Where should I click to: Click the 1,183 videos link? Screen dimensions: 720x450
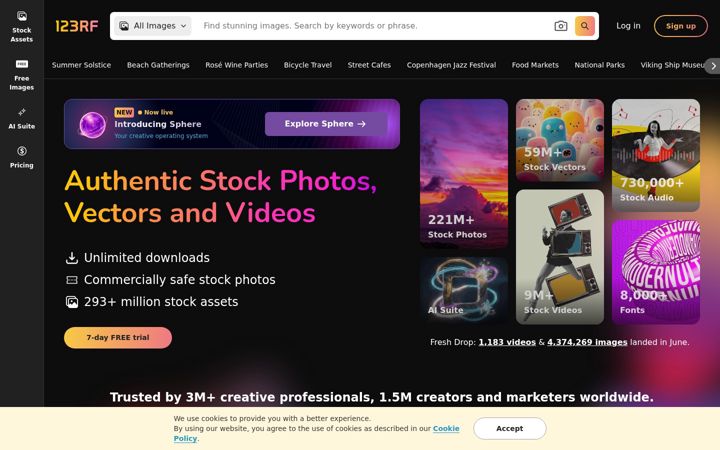507,342
